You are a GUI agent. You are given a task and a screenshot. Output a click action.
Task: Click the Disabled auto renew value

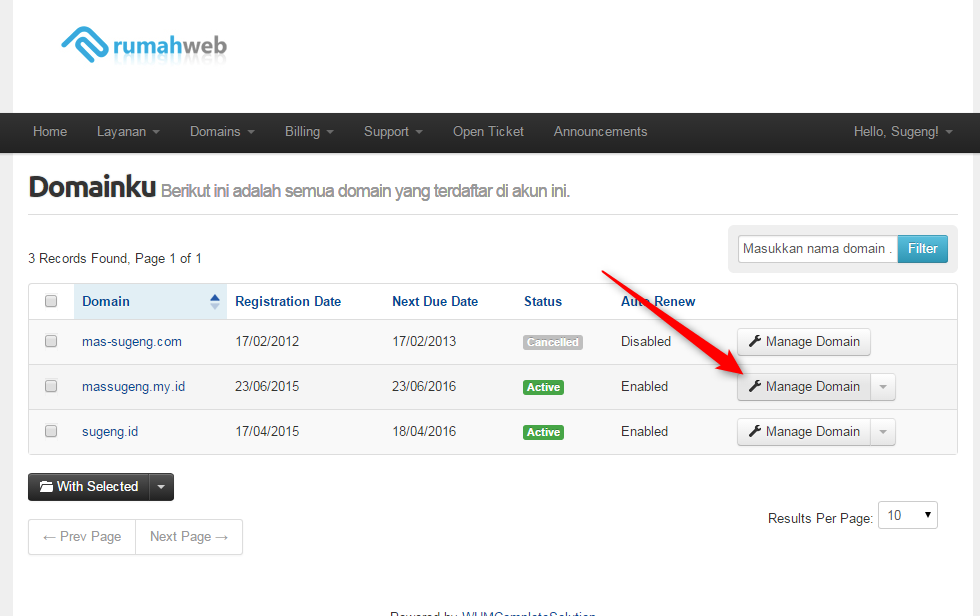(x=646, y=342)
